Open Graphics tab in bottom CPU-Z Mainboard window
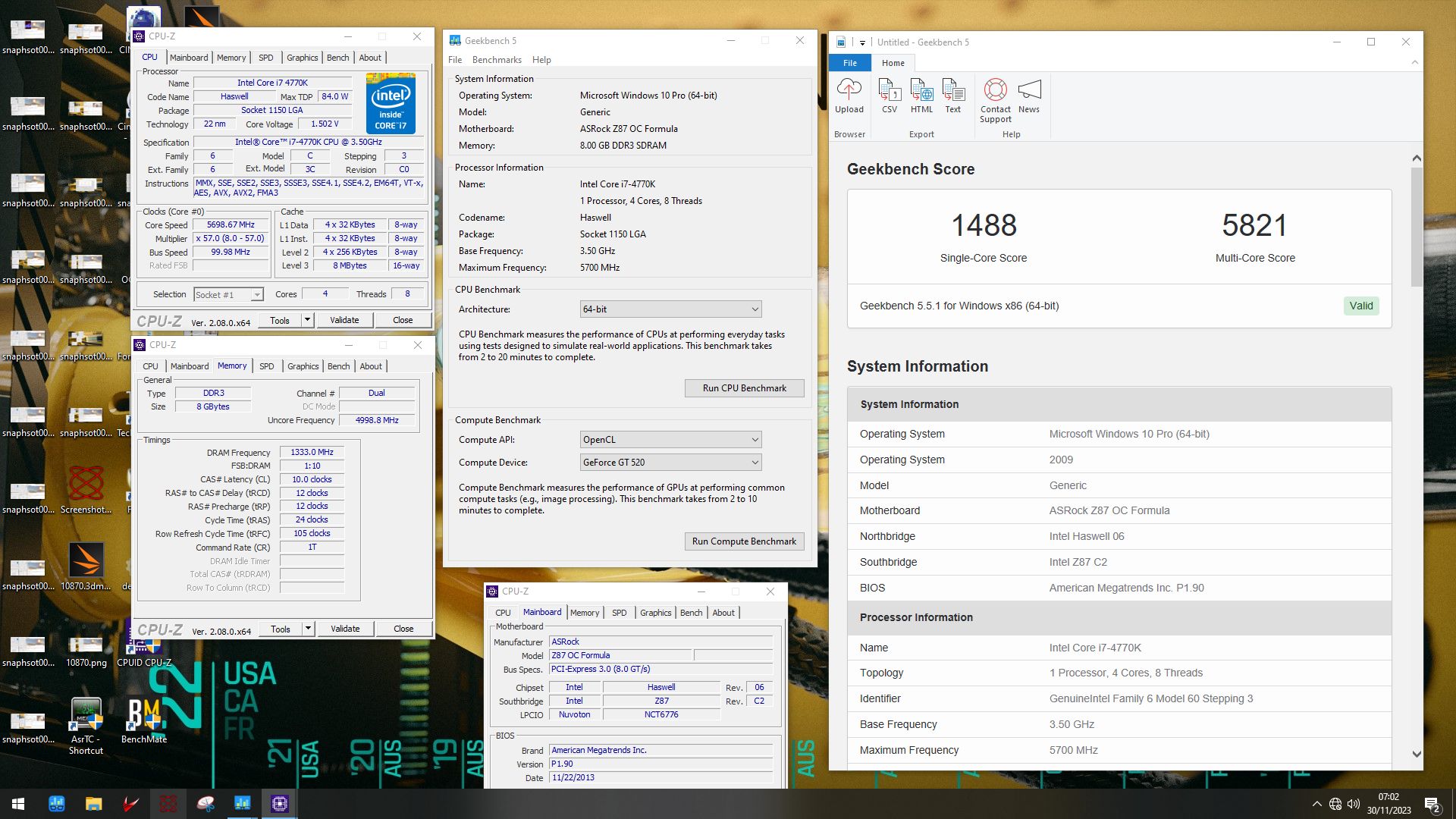Image resolution: width=1456 pixels, height=819 pixels. (656, 613)
